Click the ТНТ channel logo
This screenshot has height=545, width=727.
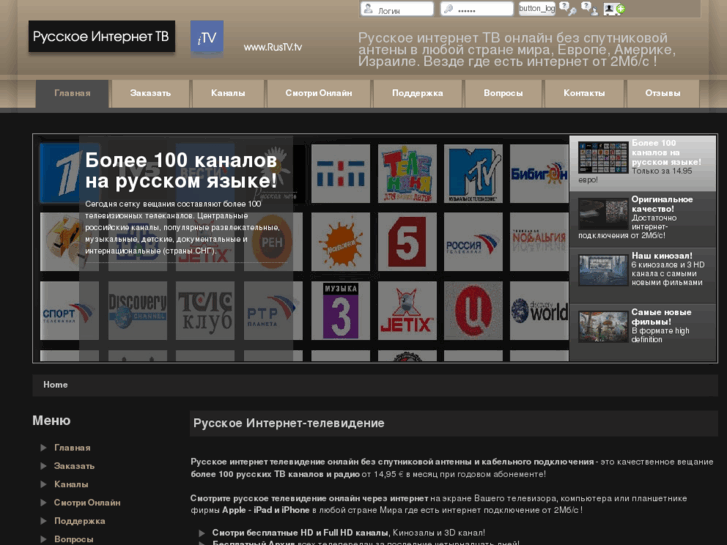click(x=341, y=173)
